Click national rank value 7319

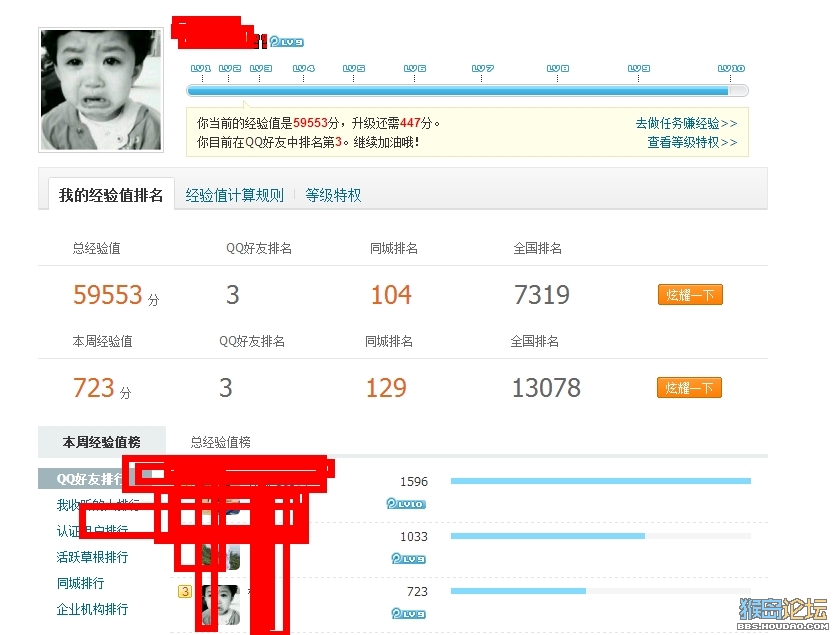click(541, 295)
